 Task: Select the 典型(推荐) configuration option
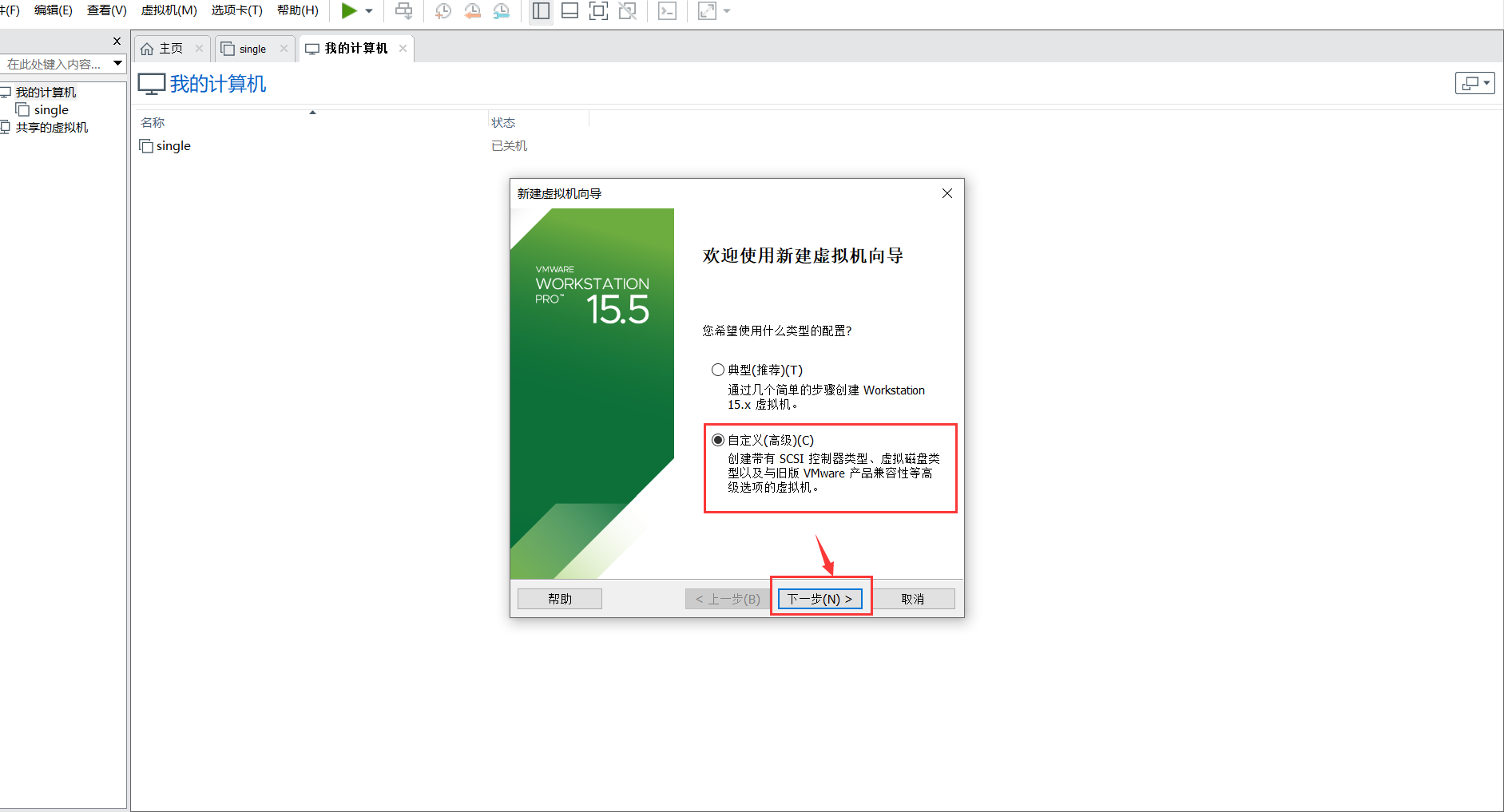point(717,369)
